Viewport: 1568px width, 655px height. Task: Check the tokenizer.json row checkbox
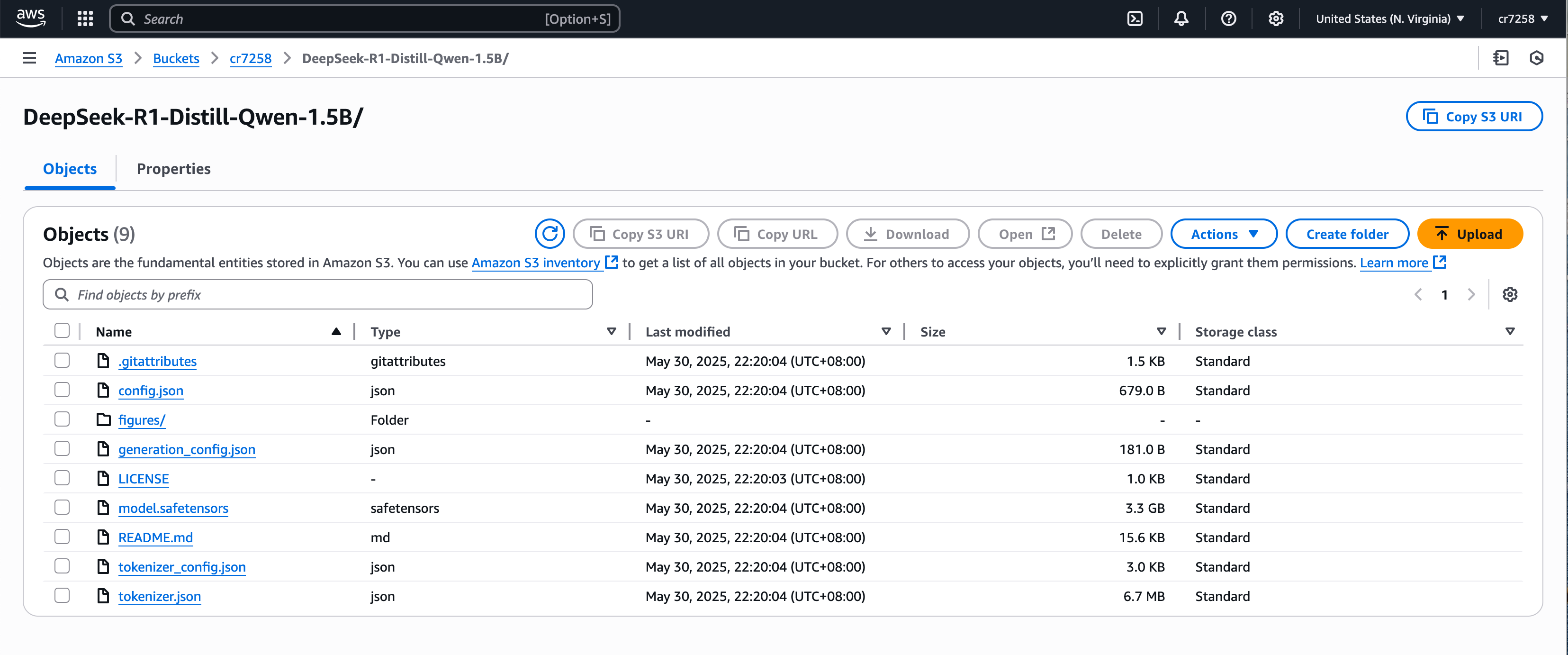coord(62,595)
